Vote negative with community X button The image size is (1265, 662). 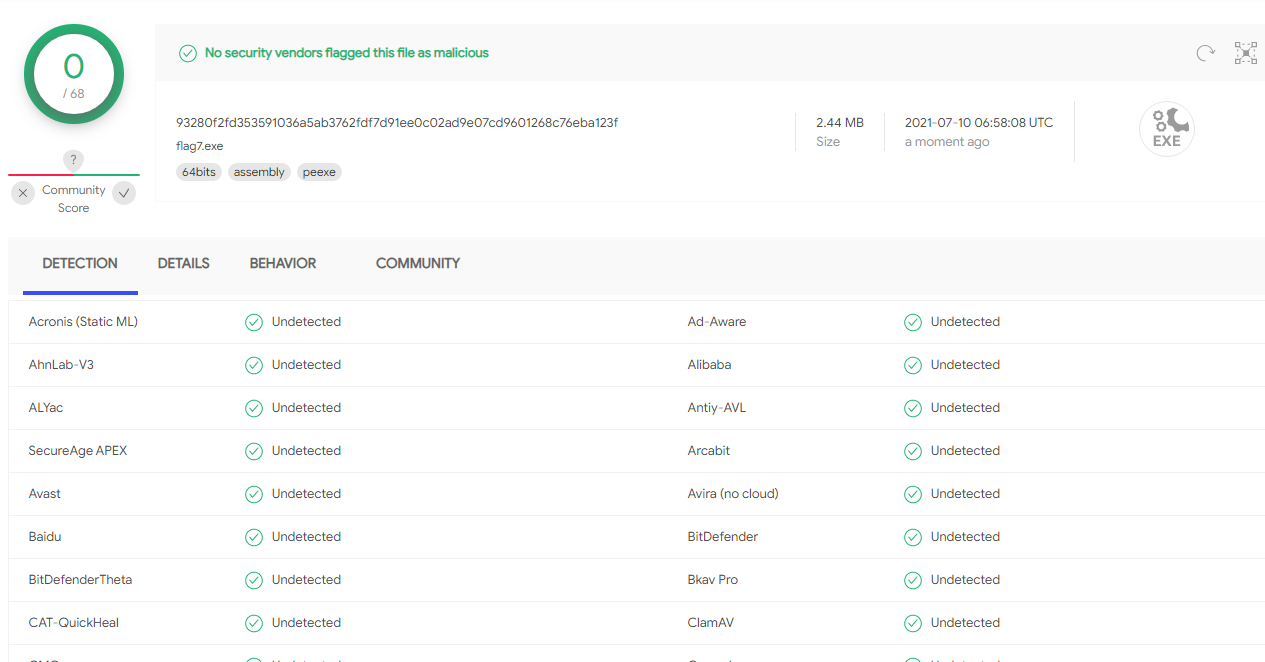tap(23, 193)
